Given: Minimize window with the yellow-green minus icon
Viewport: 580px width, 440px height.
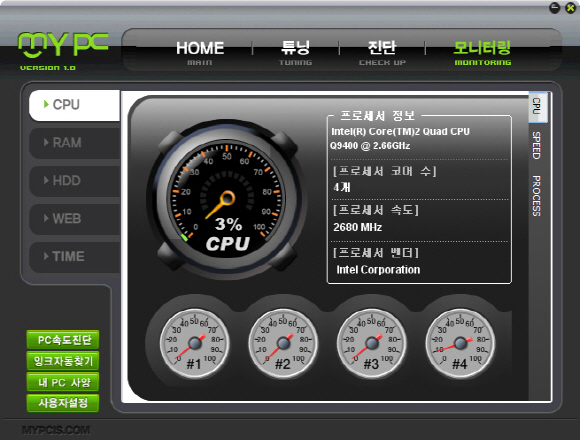Looking at the screenshot, I should click(554, 8).
